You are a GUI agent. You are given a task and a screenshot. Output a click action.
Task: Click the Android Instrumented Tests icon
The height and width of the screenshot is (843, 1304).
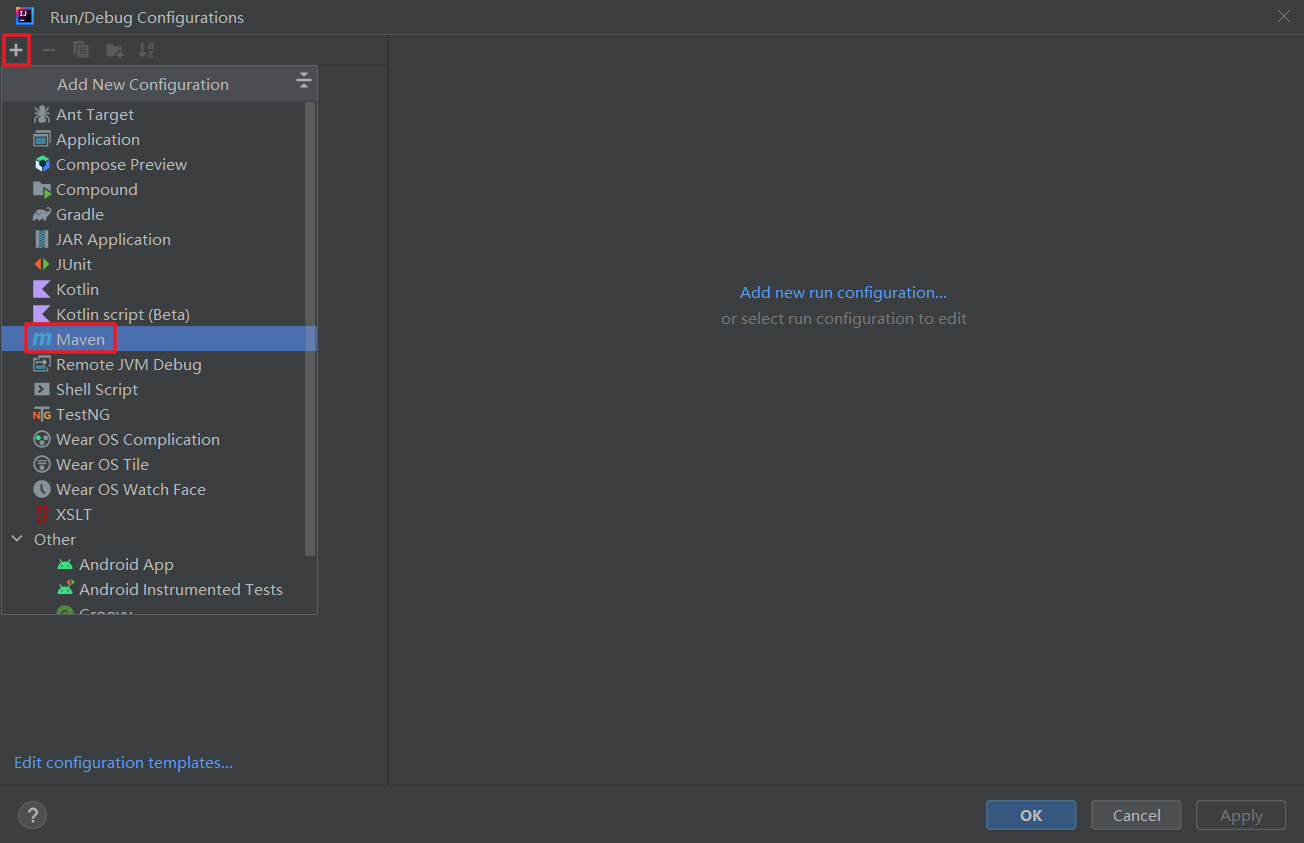point(65,589)
